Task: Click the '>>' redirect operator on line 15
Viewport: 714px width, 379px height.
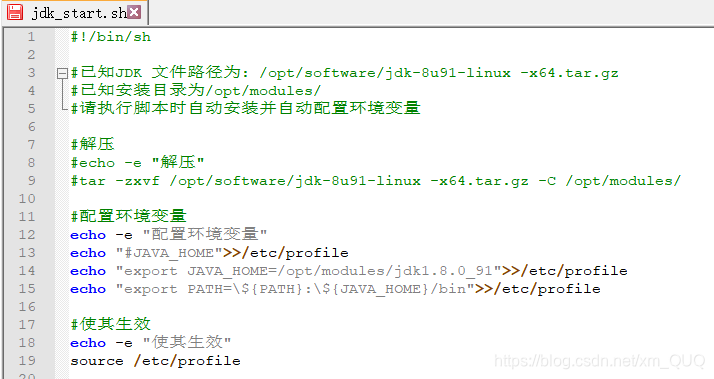Action: tap(484, 289)
